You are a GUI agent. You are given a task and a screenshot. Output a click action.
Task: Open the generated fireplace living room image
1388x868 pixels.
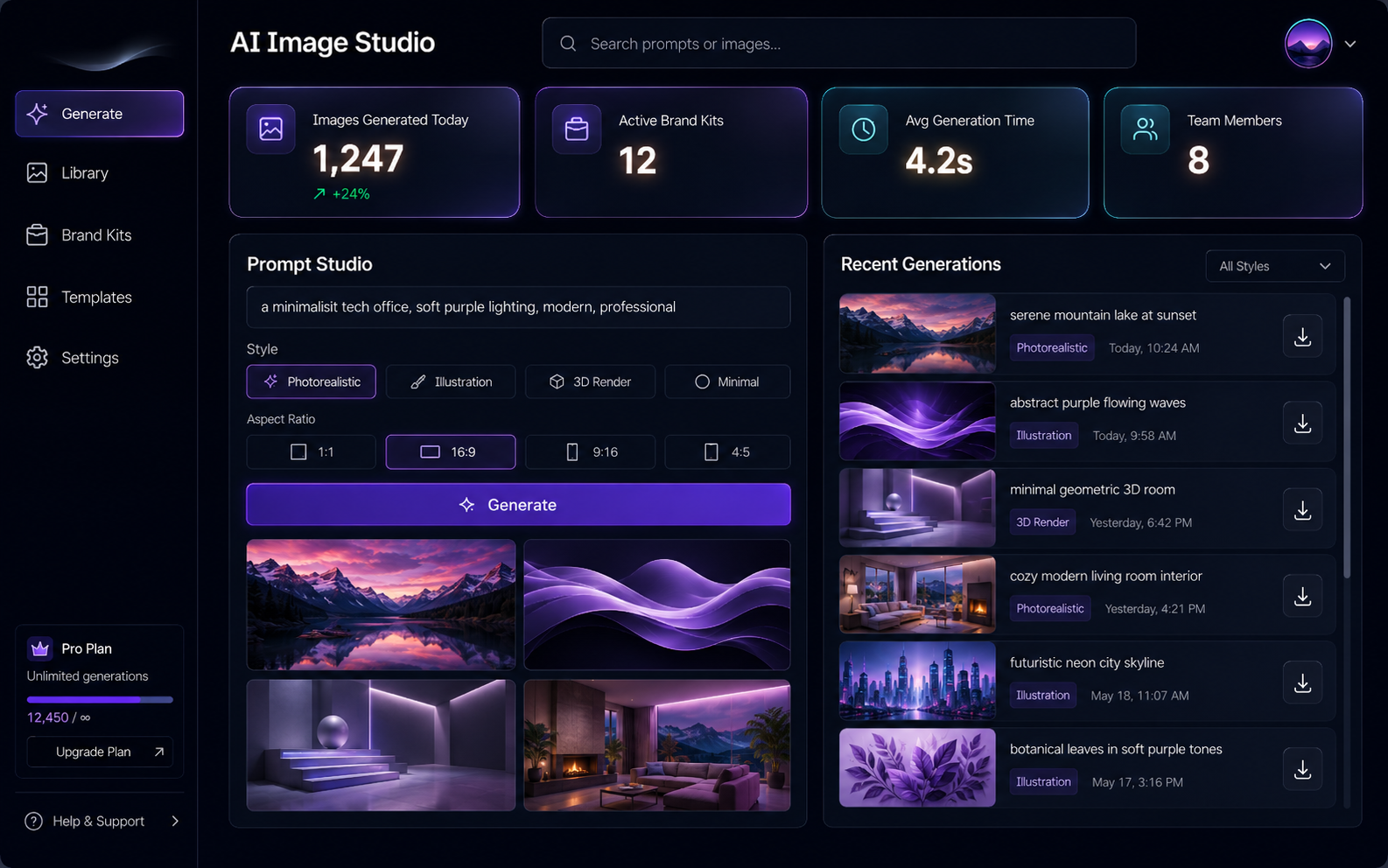657,745
